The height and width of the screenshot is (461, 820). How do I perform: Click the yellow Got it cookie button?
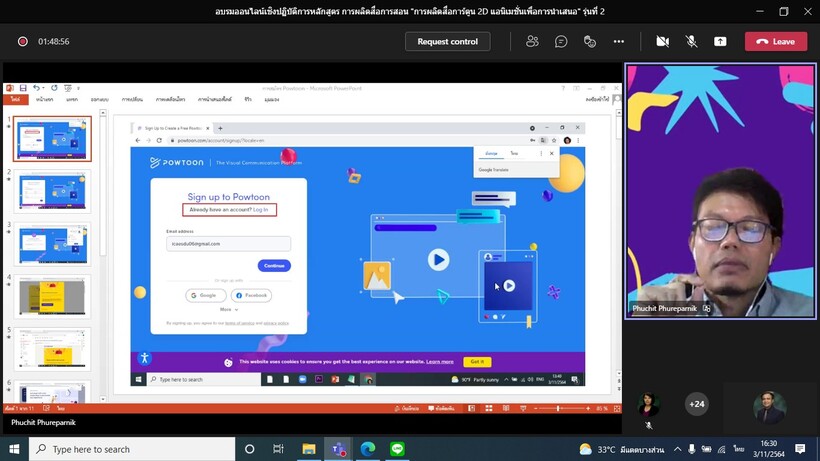(477, 362)
